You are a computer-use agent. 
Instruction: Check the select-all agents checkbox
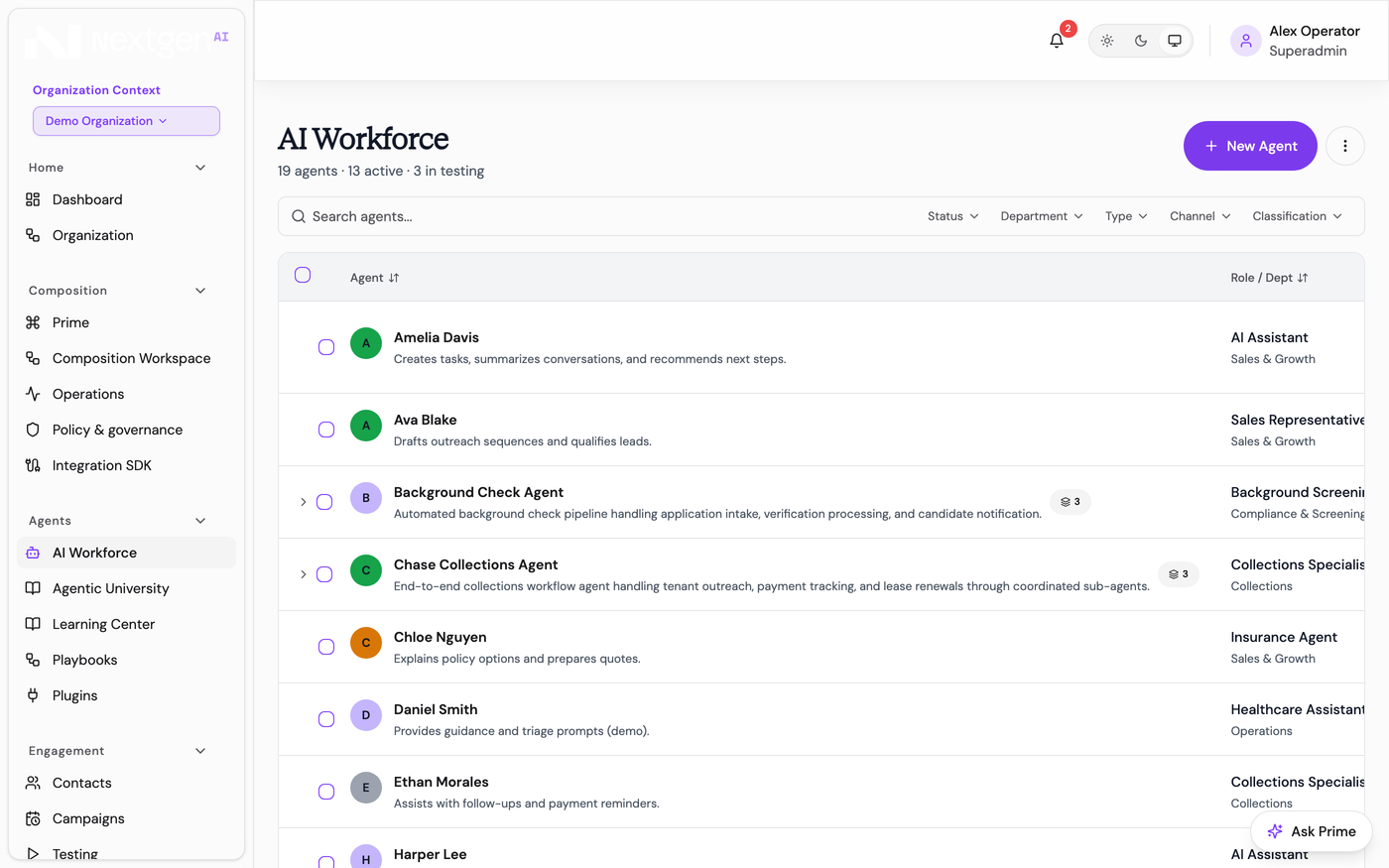(303, 275)
